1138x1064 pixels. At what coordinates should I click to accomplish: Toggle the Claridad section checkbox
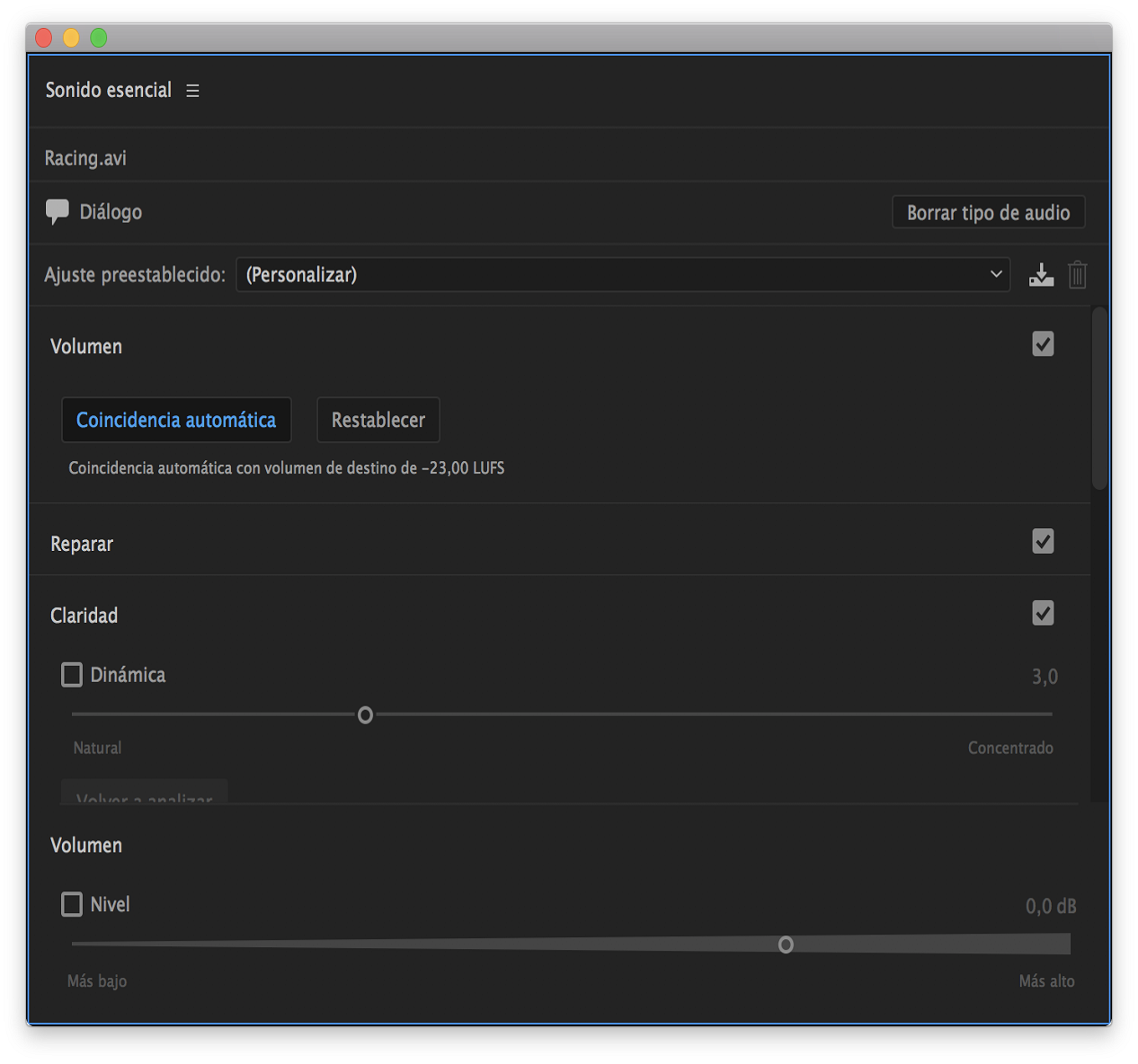pos(1043,614)
